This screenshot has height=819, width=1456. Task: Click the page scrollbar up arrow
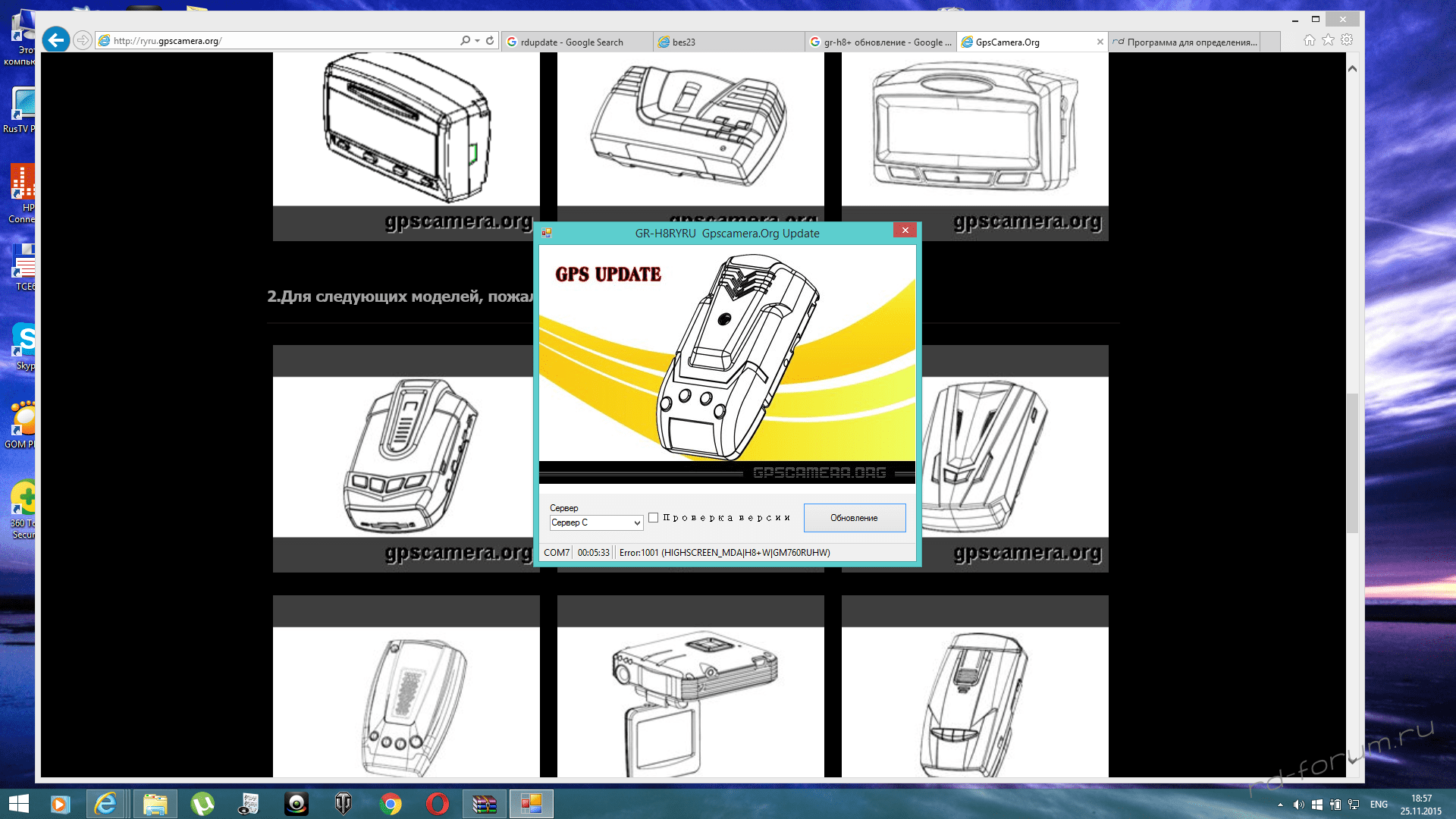[x=1352, y=68]
